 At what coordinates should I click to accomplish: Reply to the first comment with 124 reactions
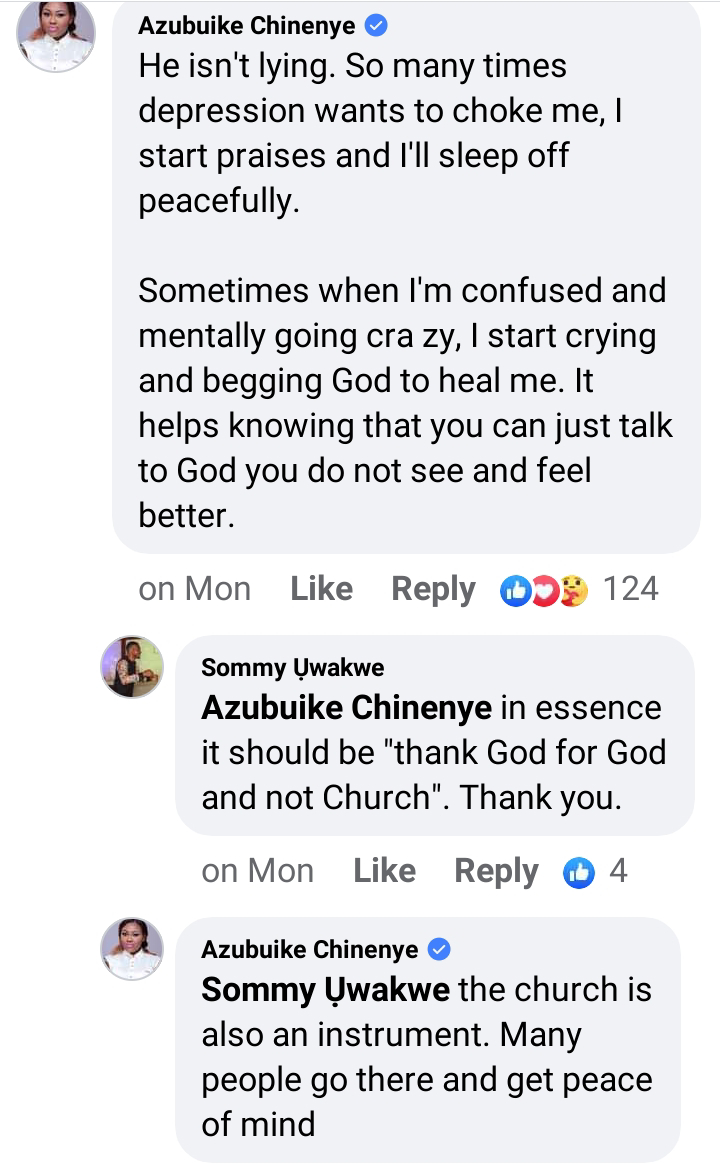click(433, 590)
